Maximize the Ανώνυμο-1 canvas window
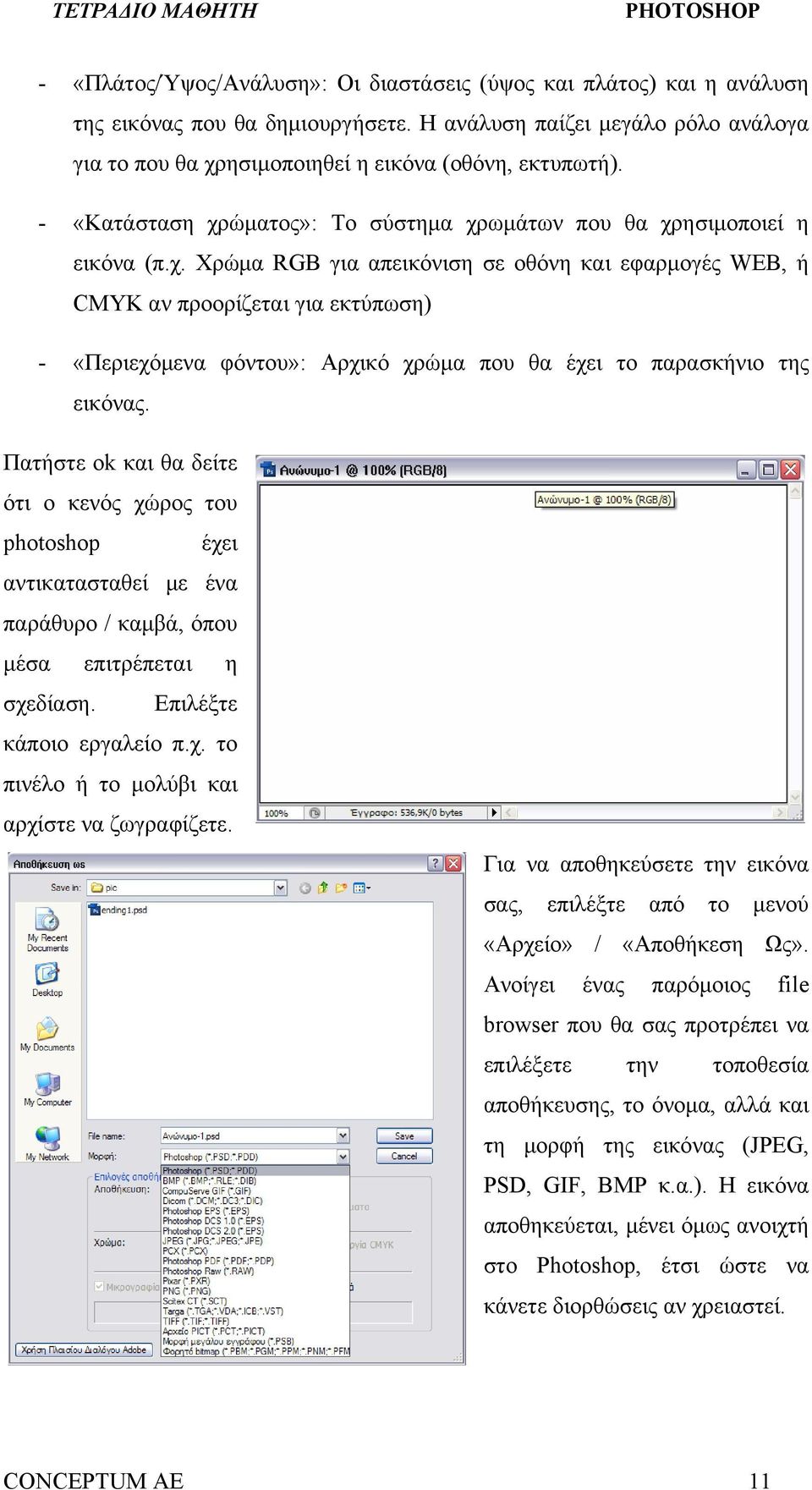The width and height of the screenshot is (812, 1490). (768, 470)
